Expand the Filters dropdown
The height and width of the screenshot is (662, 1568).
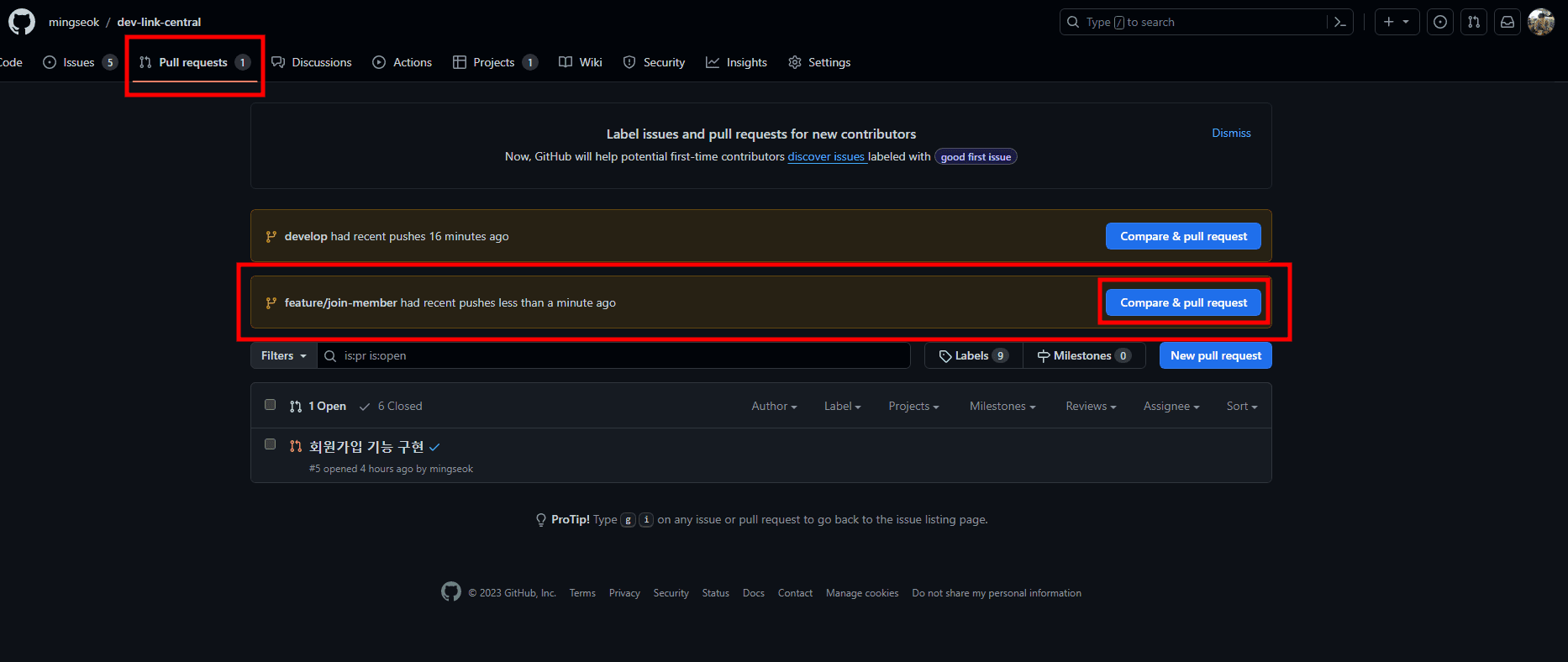tap(283, 356)
